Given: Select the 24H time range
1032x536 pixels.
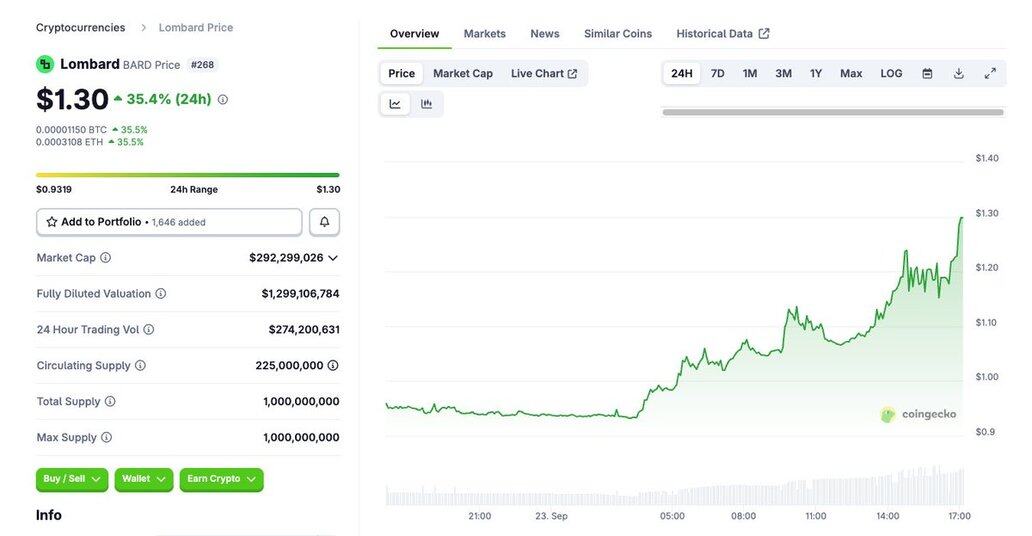Looking at the screenshot, I should click(x=682, y=73).
